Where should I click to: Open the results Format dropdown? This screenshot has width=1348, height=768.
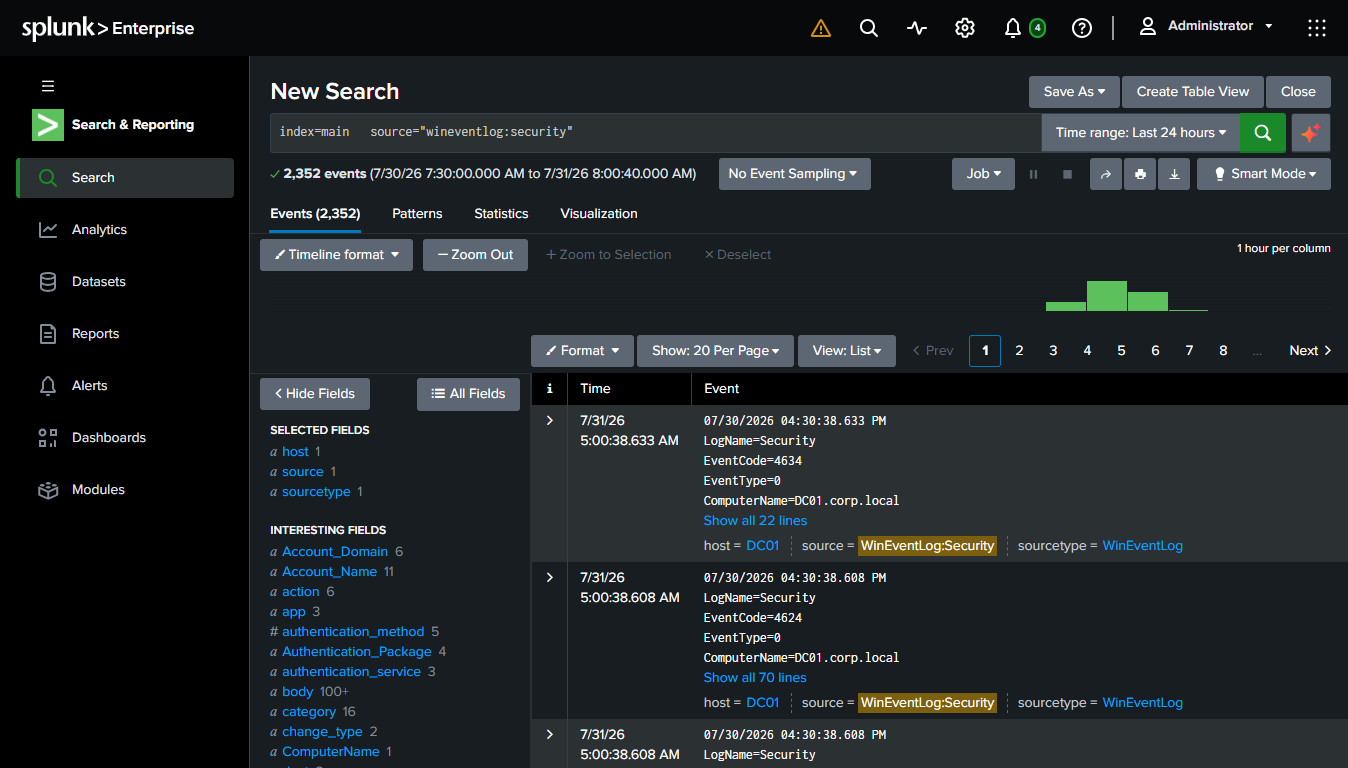point(582,351)
